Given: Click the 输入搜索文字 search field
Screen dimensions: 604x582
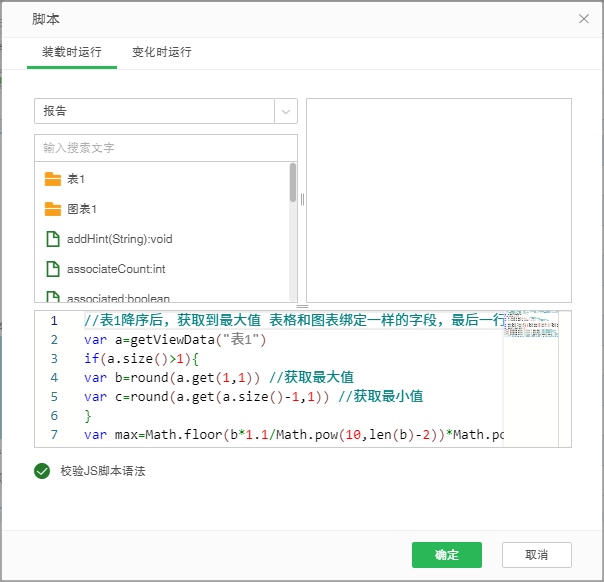Looking at the screenshot, I should point(165,148).
